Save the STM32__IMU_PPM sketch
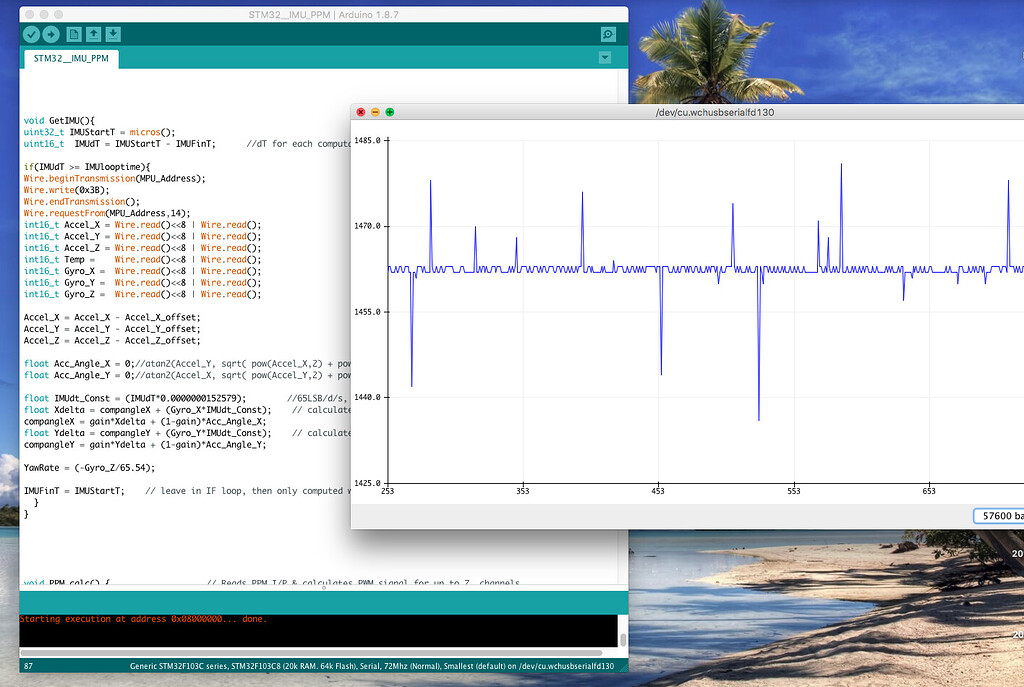This screenshot has height=687, width=1024. pos(112,33)
